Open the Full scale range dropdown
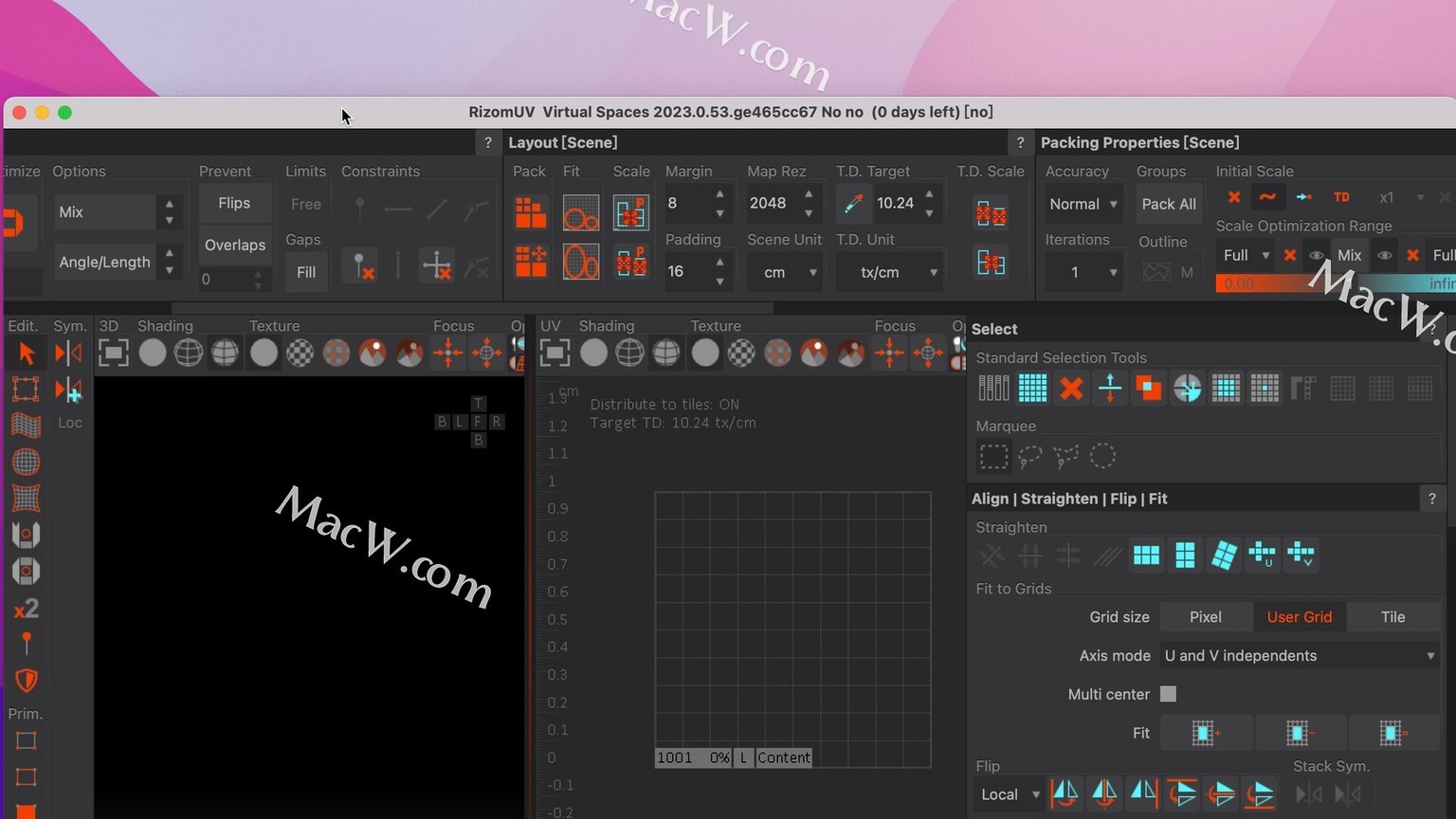The image size is (1456, 819). click(1246, 255)
